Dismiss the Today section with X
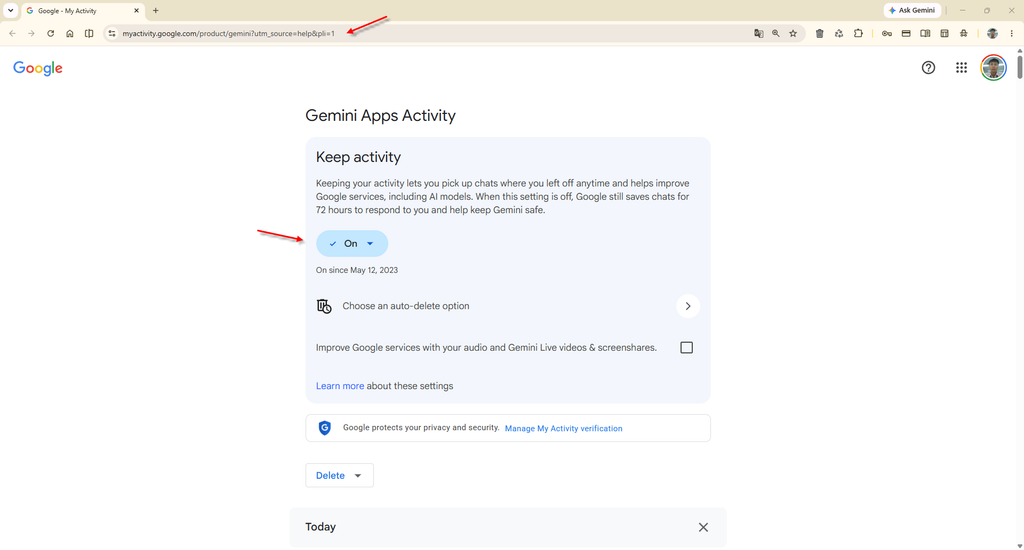Viewport: 1024px width, 550px height. click(x=703, y=527)
